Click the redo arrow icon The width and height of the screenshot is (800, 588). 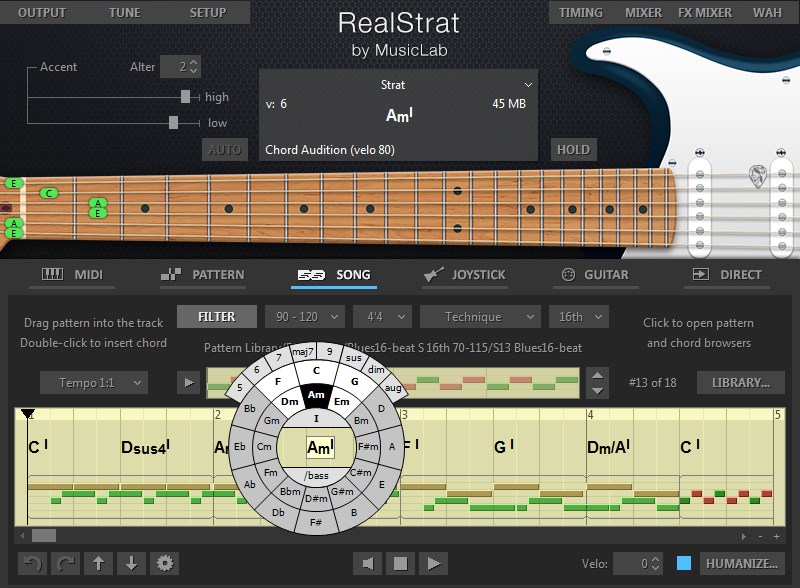66,564
